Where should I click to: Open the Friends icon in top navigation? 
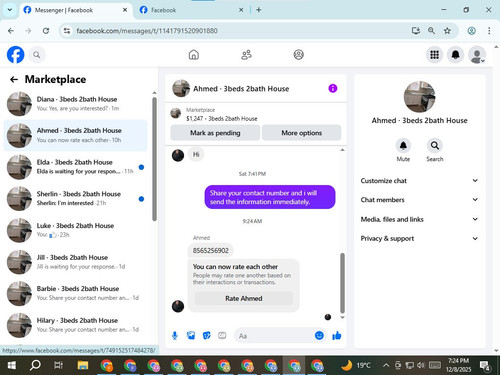click(x=246, y=54)
